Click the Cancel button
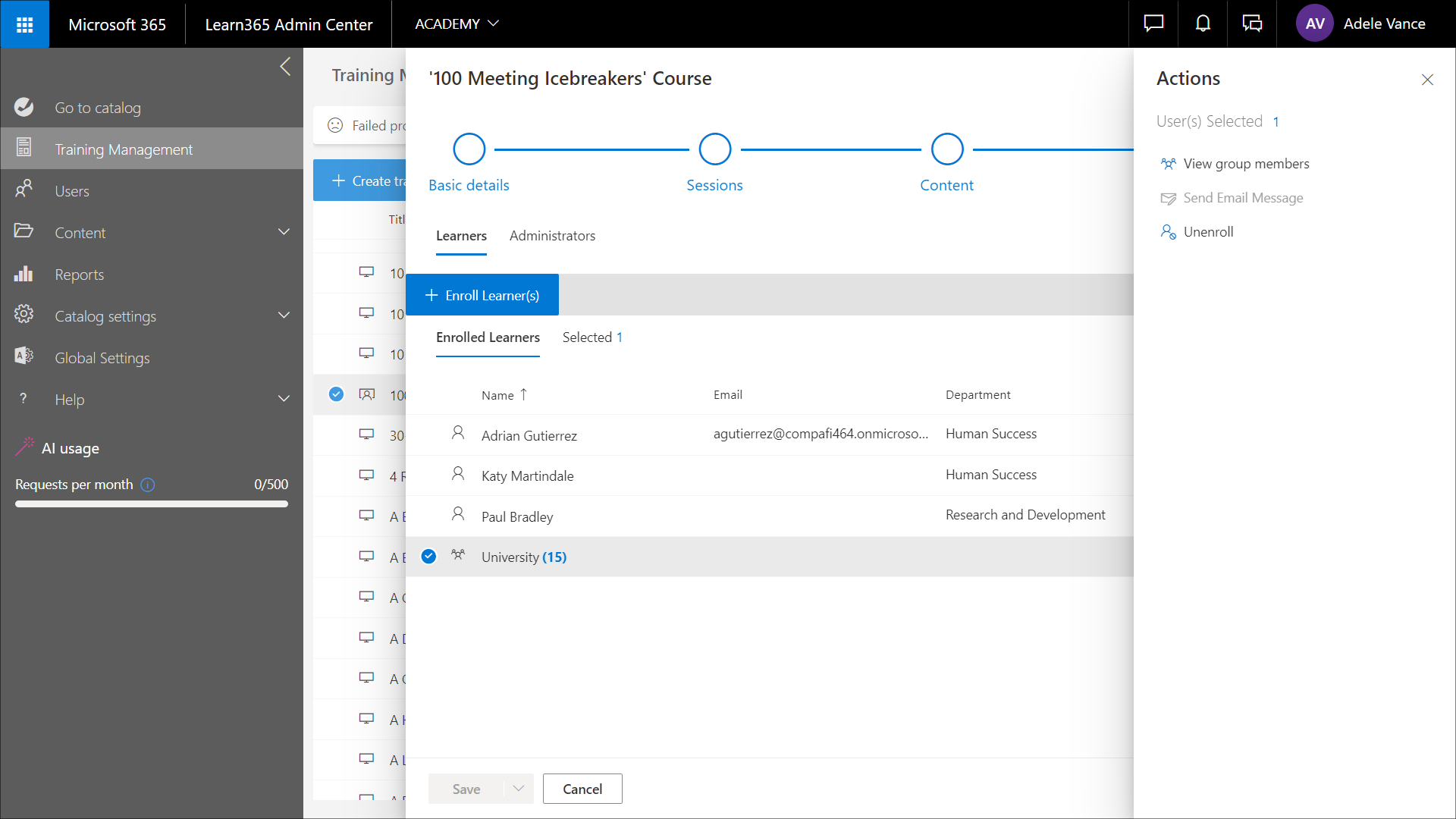This screenshot has height=819, width=1456. 582,789
